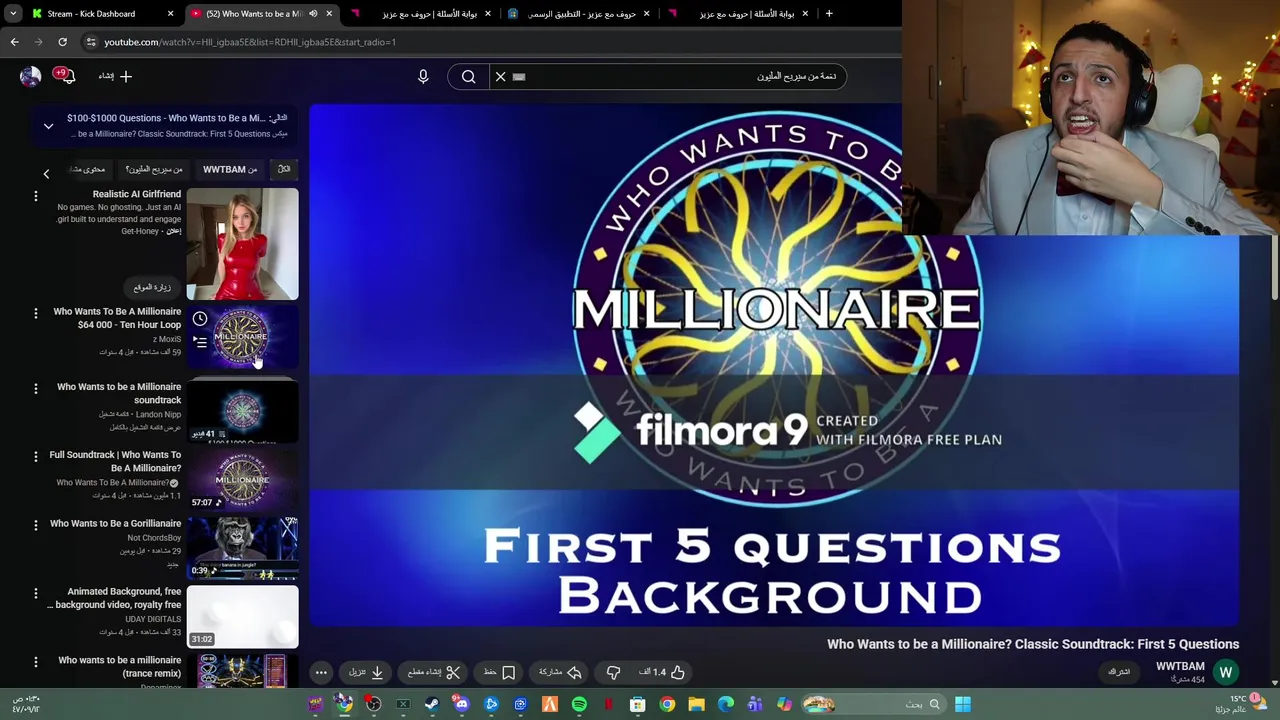1280x720 pixels.
Task: Clear the search box with the X
Action: pos(501,76)
